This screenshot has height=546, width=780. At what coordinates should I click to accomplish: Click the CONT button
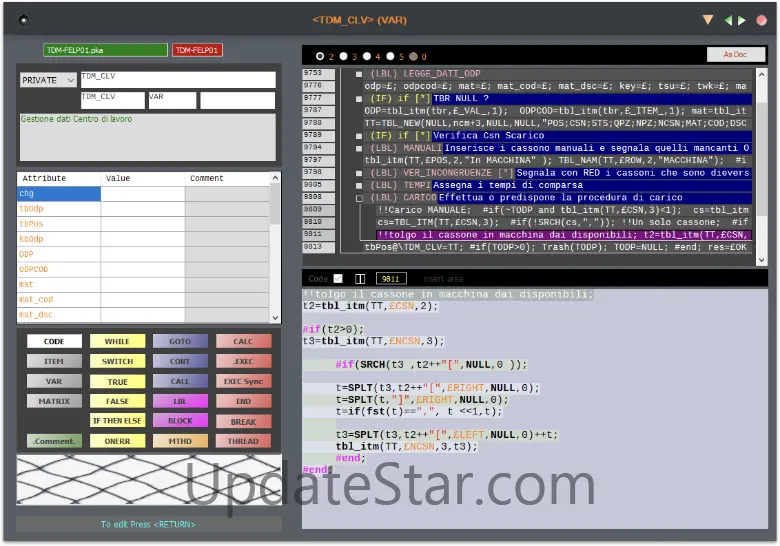[180, 361]
